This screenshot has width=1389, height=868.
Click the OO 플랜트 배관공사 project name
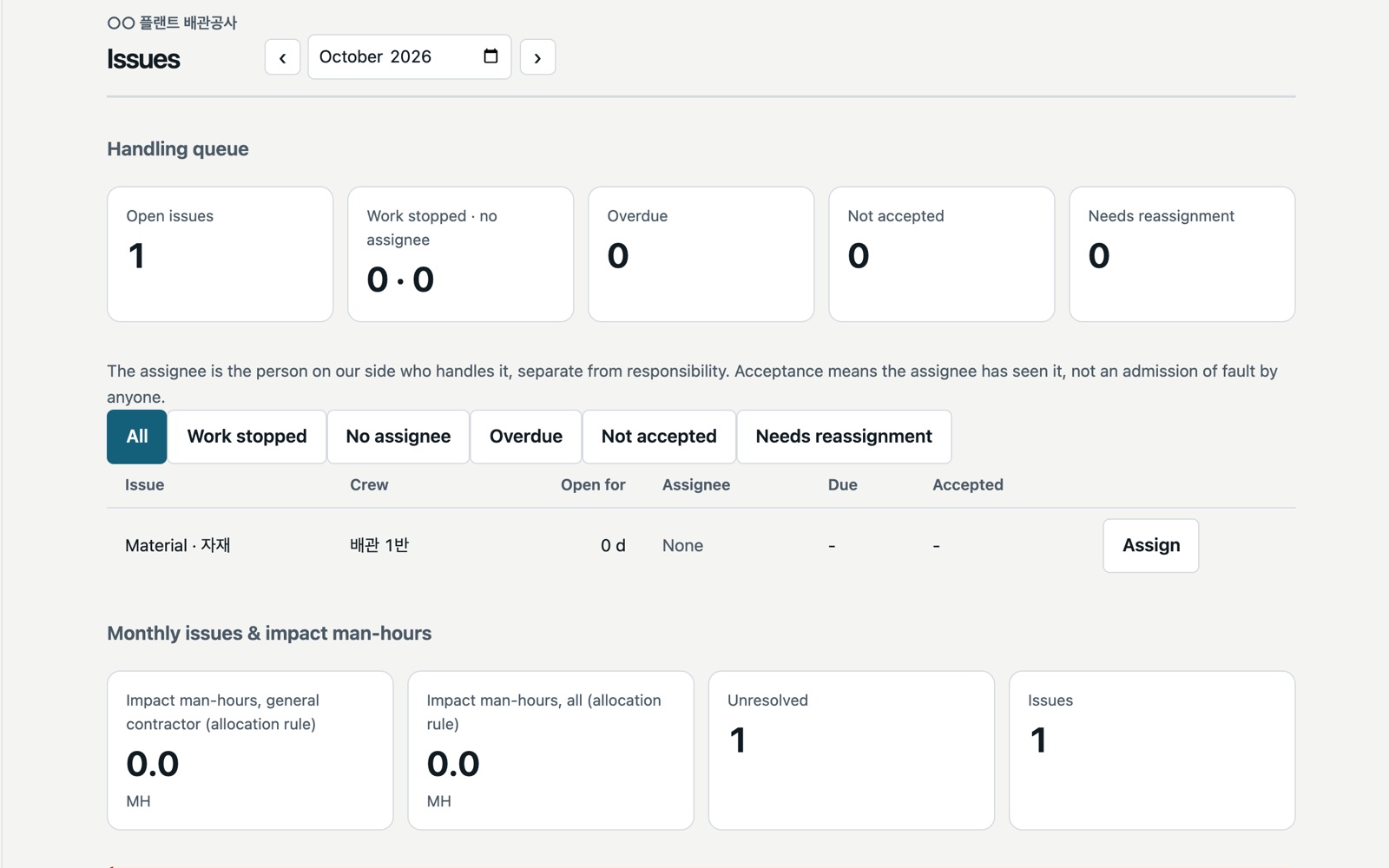tap(172, 23)
